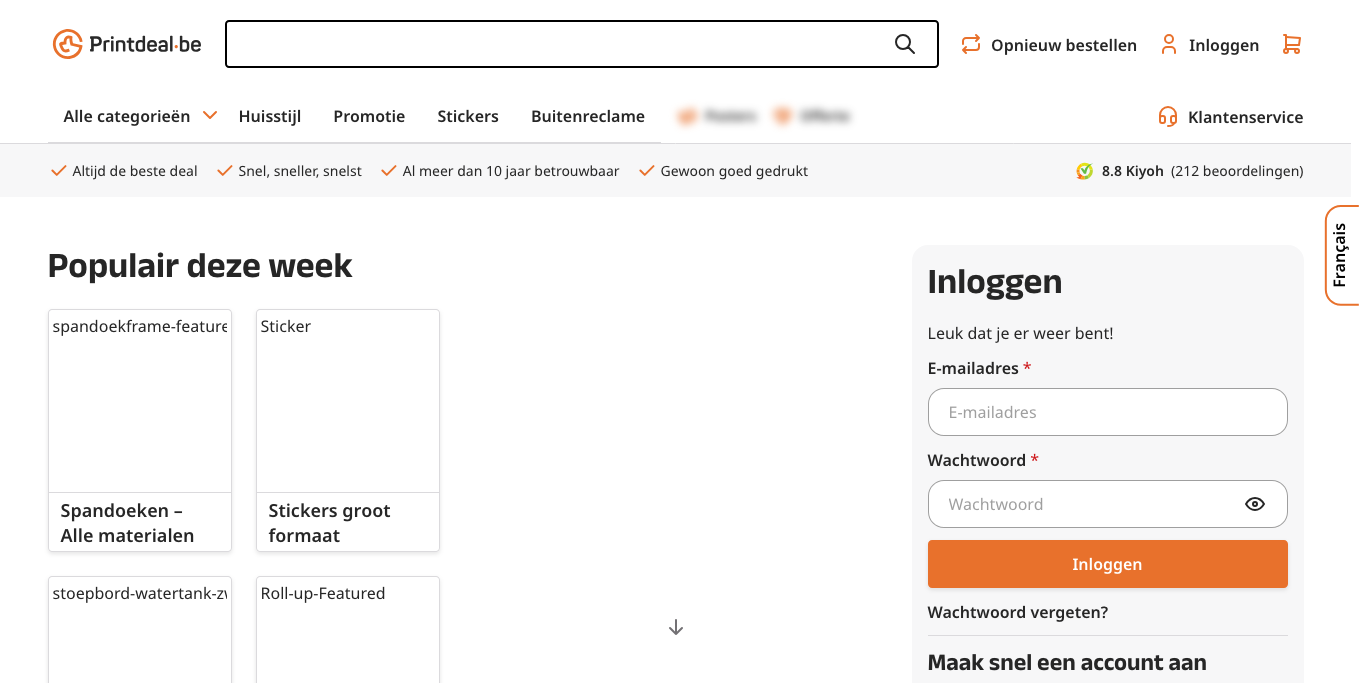
Task: Open the Huisstijl menu item
Action: click(x=270, y=116)
